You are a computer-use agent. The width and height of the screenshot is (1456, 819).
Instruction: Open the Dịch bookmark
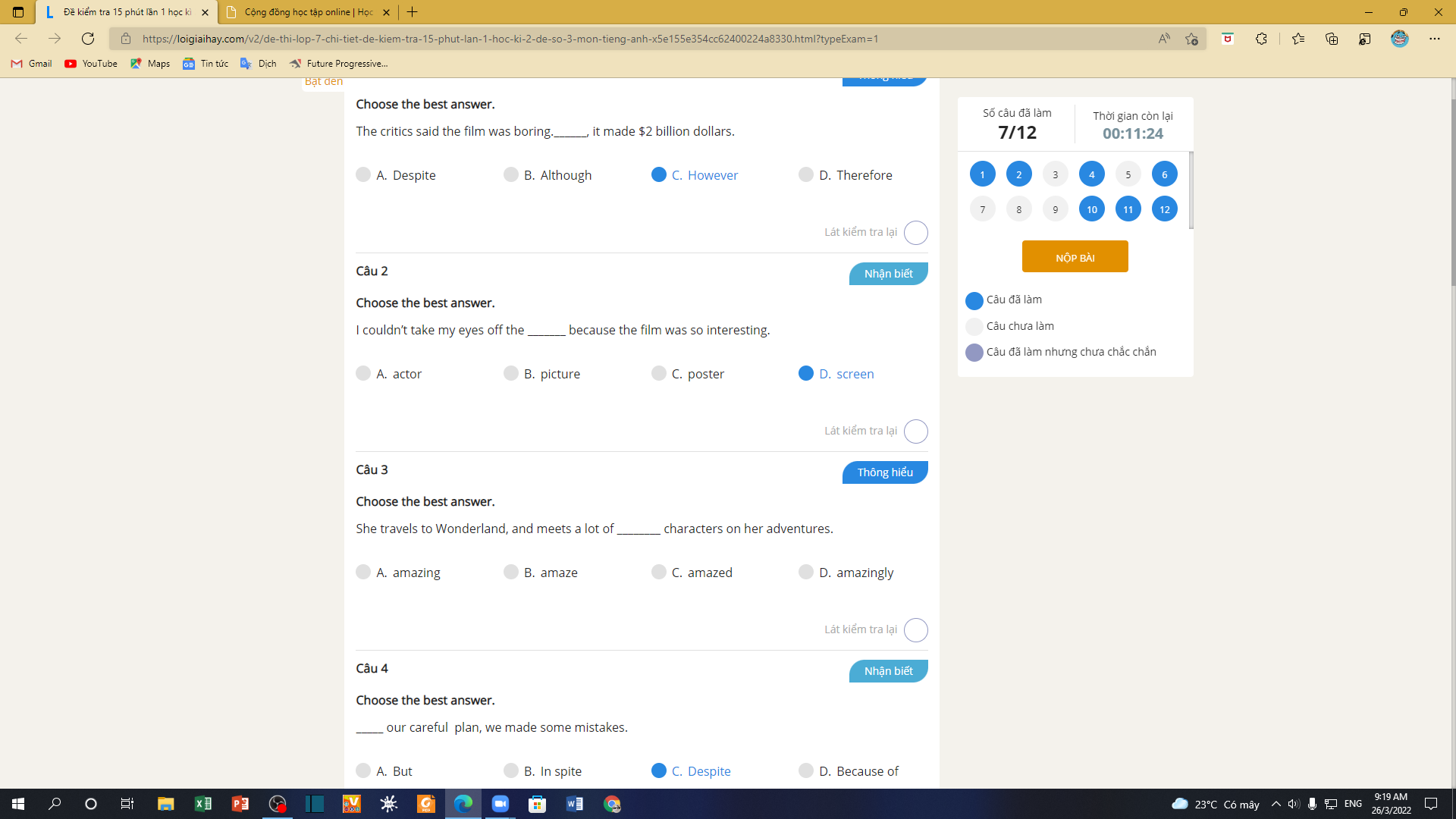(x=259, y=64)
